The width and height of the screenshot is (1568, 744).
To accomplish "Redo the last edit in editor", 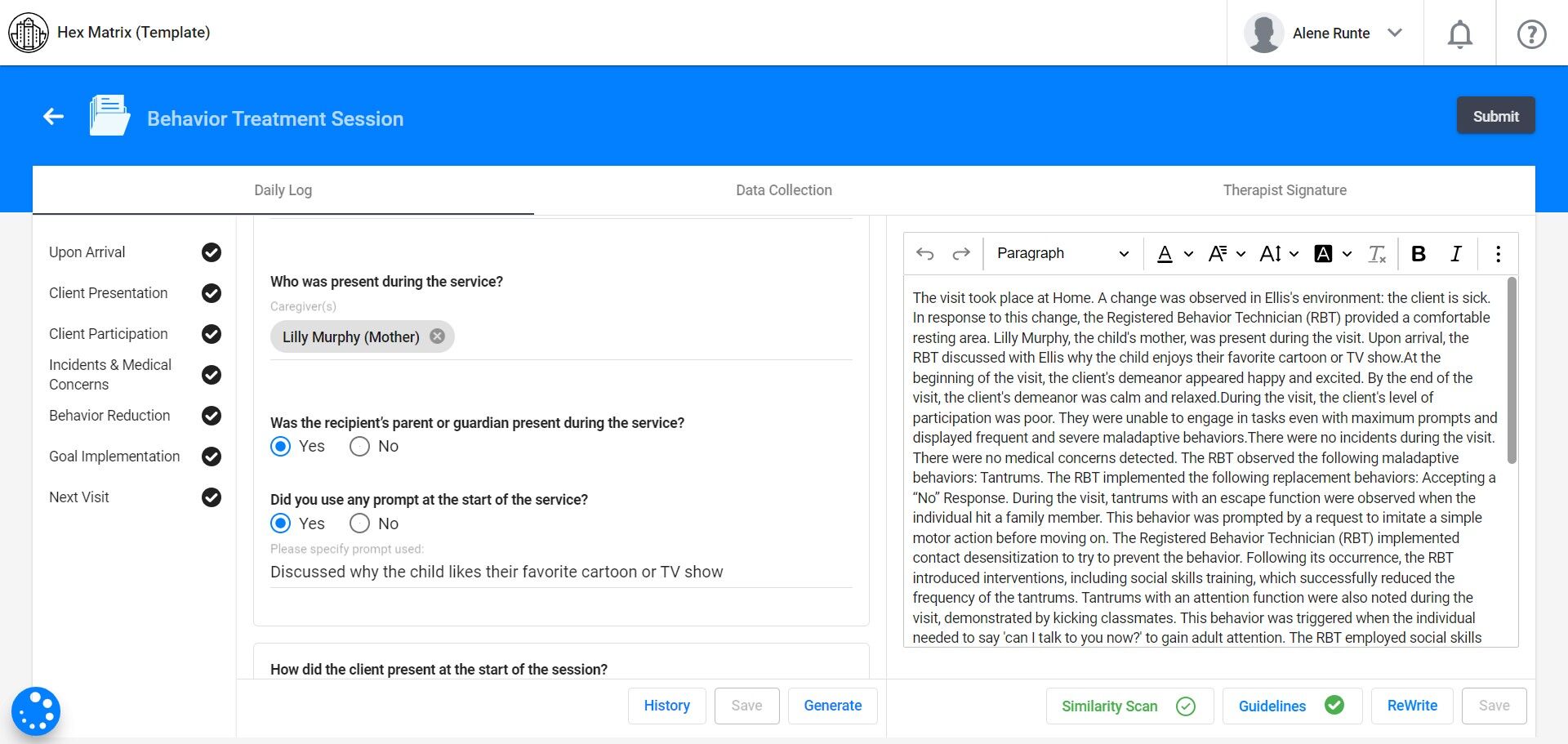I will click(961, 254).
